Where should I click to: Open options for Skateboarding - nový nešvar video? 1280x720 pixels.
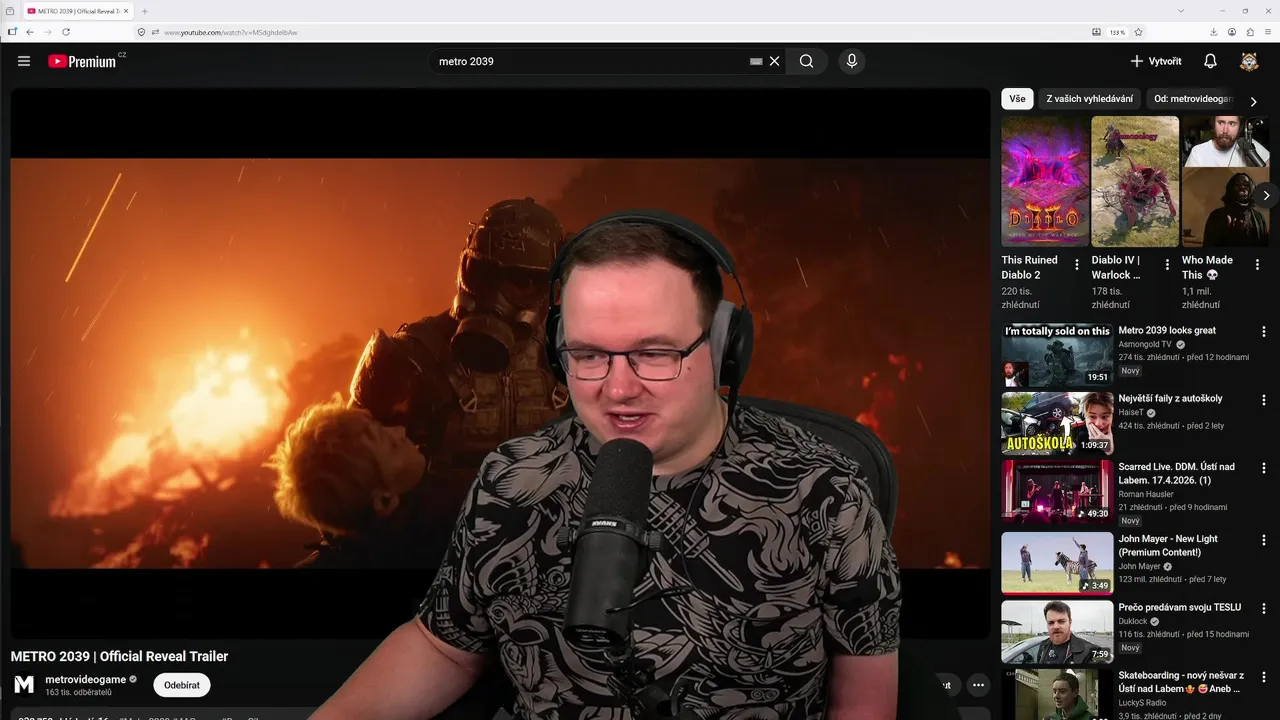(x=1264, y=676)
